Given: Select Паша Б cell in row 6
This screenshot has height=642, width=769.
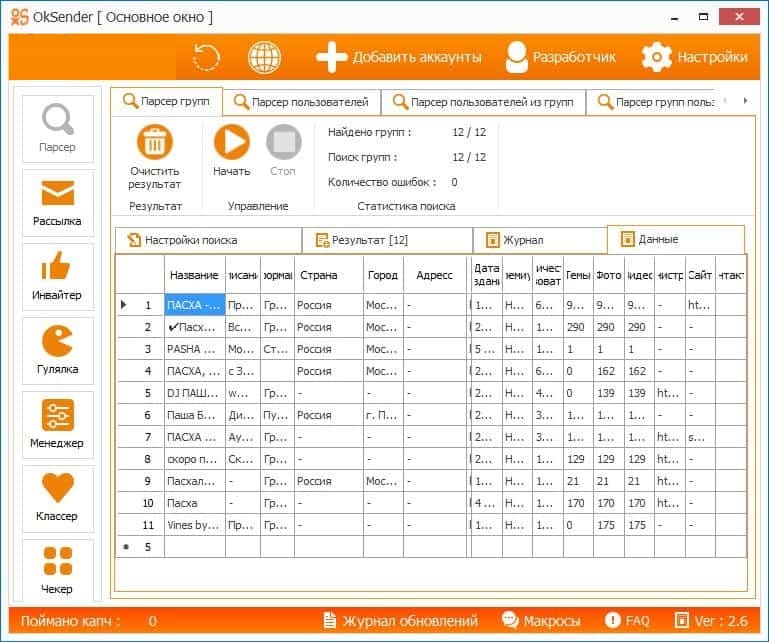Looking at the screenshot, I should [195, 415].
